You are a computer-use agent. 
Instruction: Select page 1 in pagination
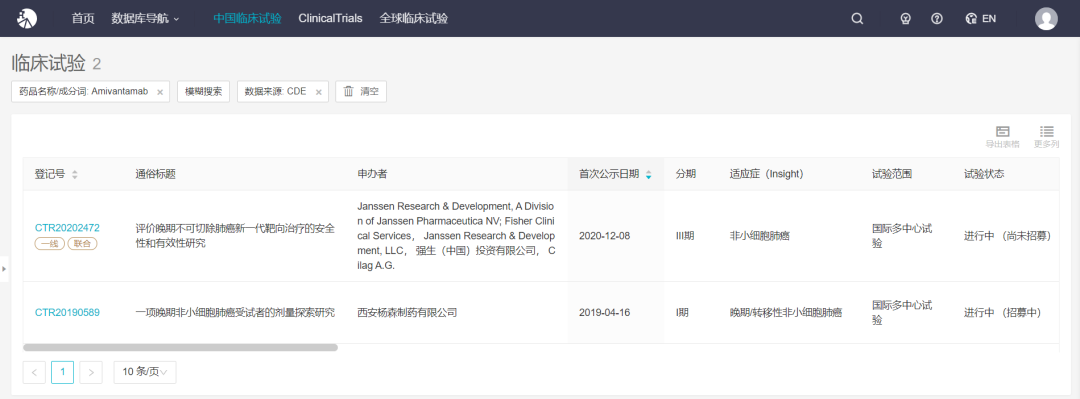click(x=63, y=371)
